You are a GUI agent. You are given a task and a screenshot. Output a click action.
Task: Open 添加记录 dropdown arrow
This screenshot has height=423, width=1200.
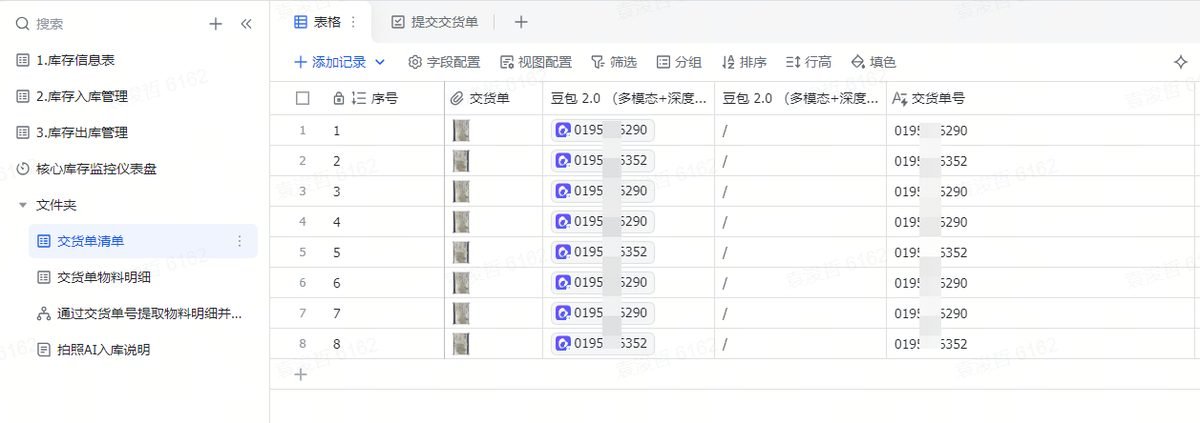click(x=380, y=62)
